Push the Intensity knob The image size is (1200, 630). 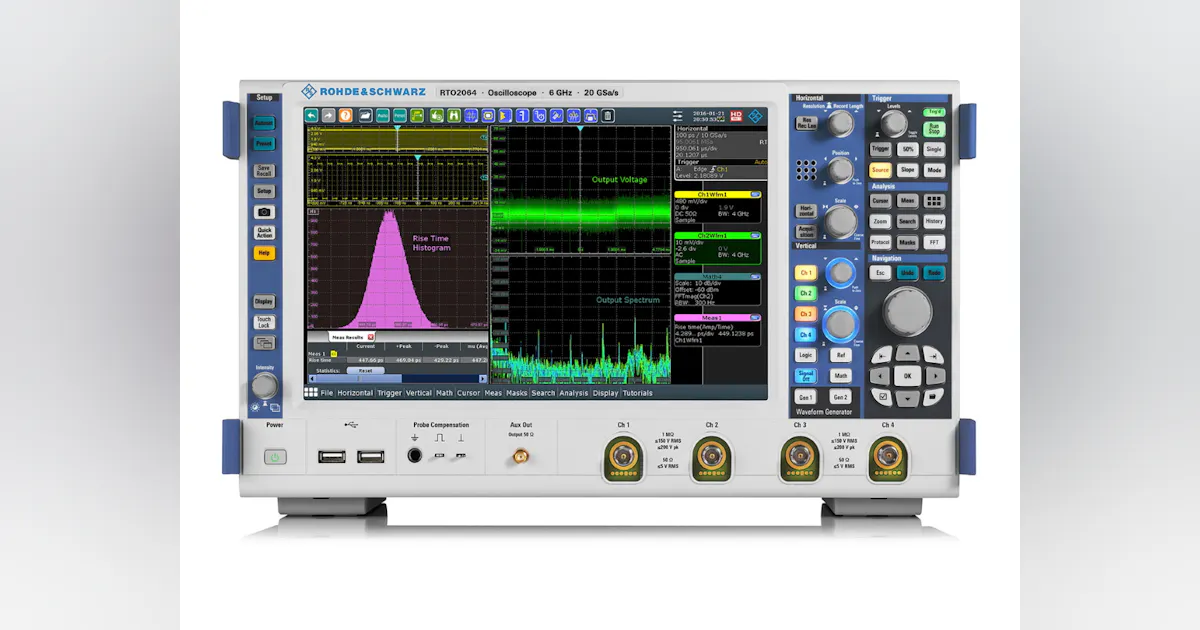point(264,388)
